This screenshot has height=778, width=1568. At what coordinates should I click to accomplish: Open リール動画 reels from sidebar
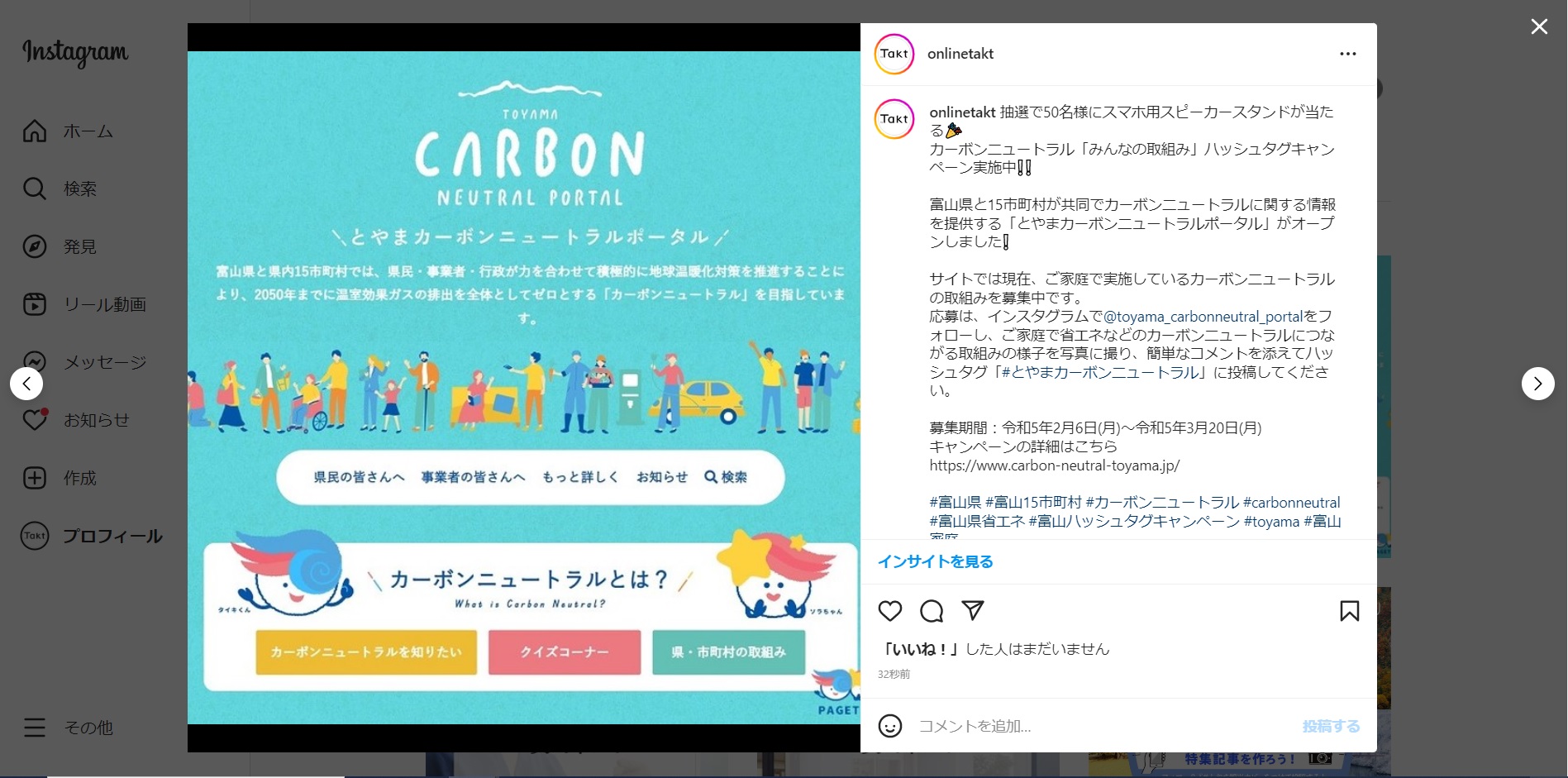85,305
